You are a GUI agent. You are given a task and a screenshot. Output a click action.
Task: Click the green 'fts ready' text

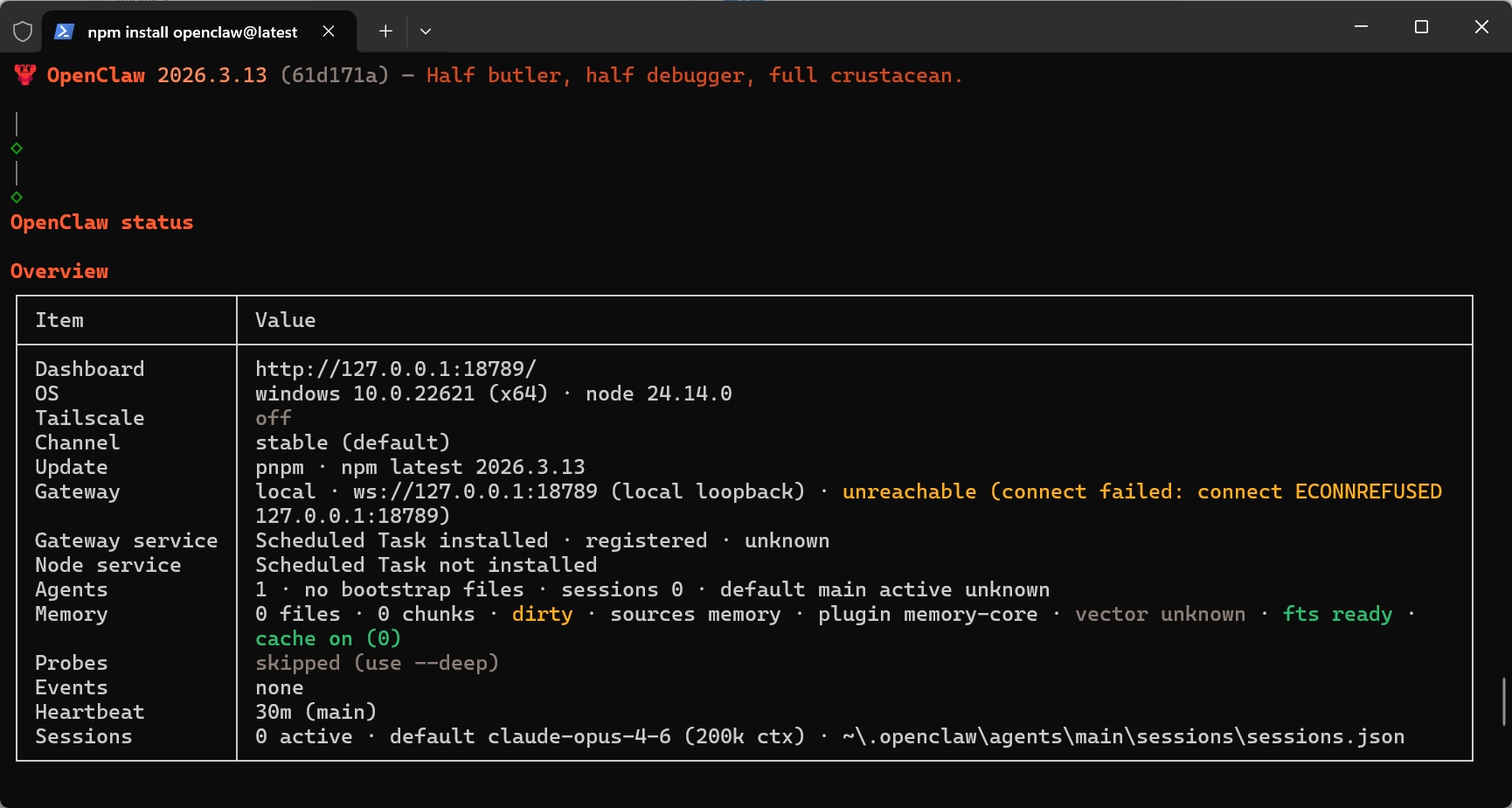tap(1337, 614)
